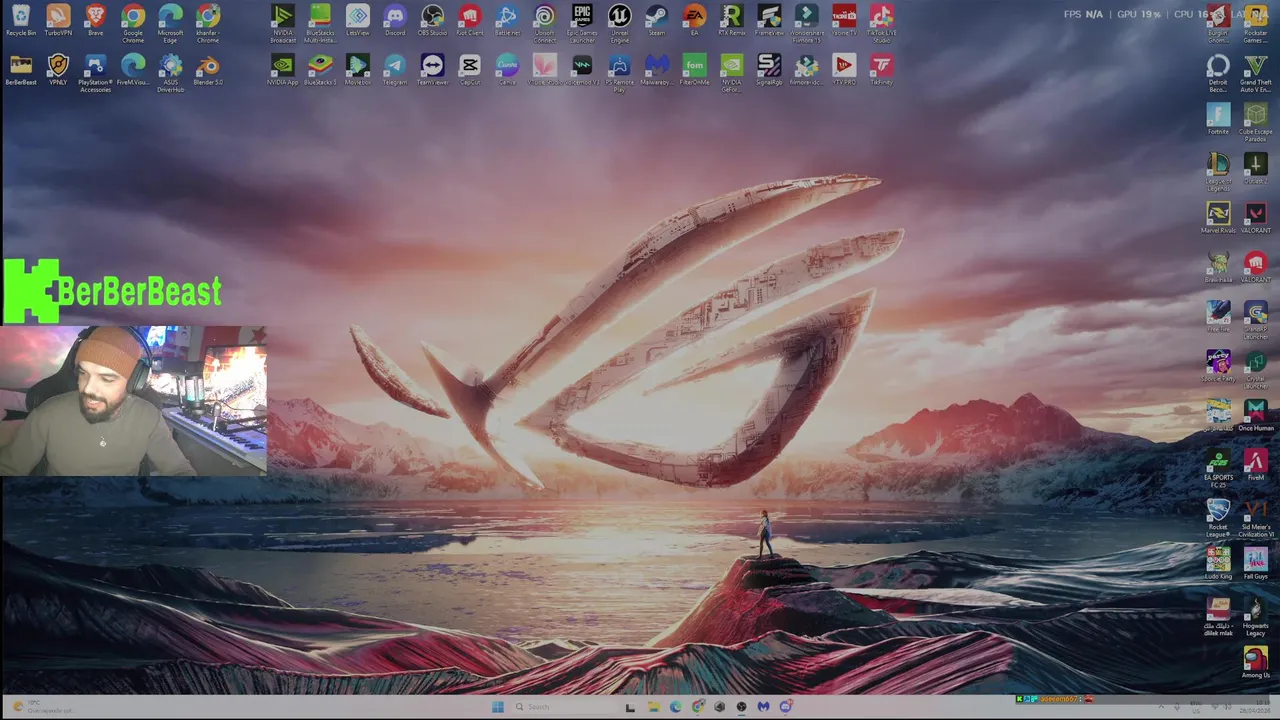
Task: Launch the League of Legends icon
Action: 1218,172
